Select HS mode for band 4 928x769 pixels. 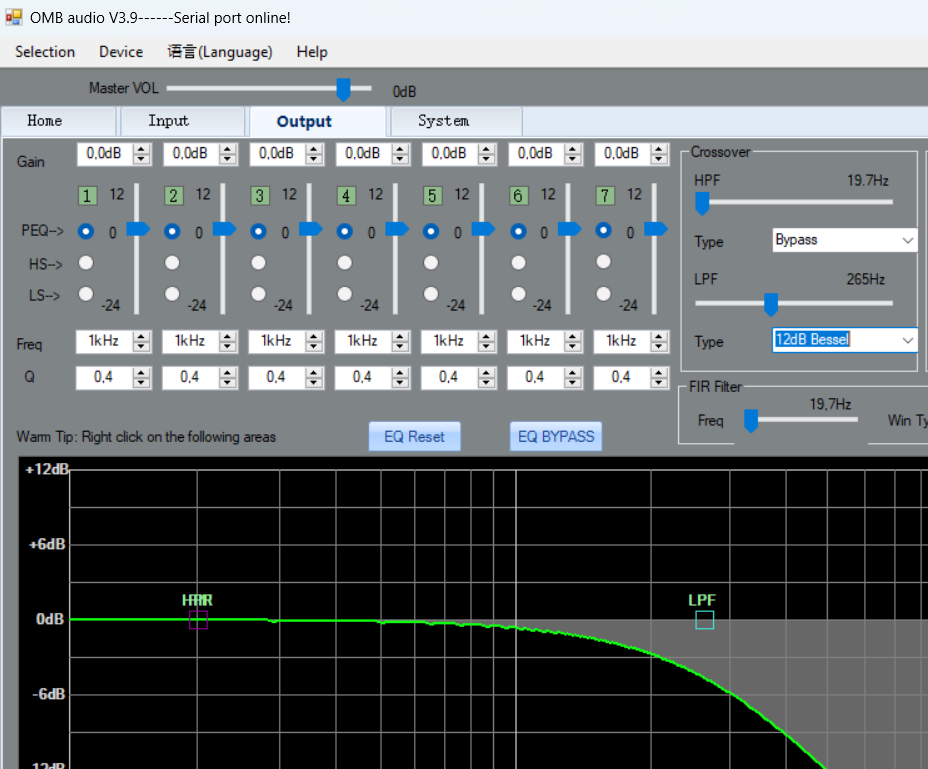[344, 263]
